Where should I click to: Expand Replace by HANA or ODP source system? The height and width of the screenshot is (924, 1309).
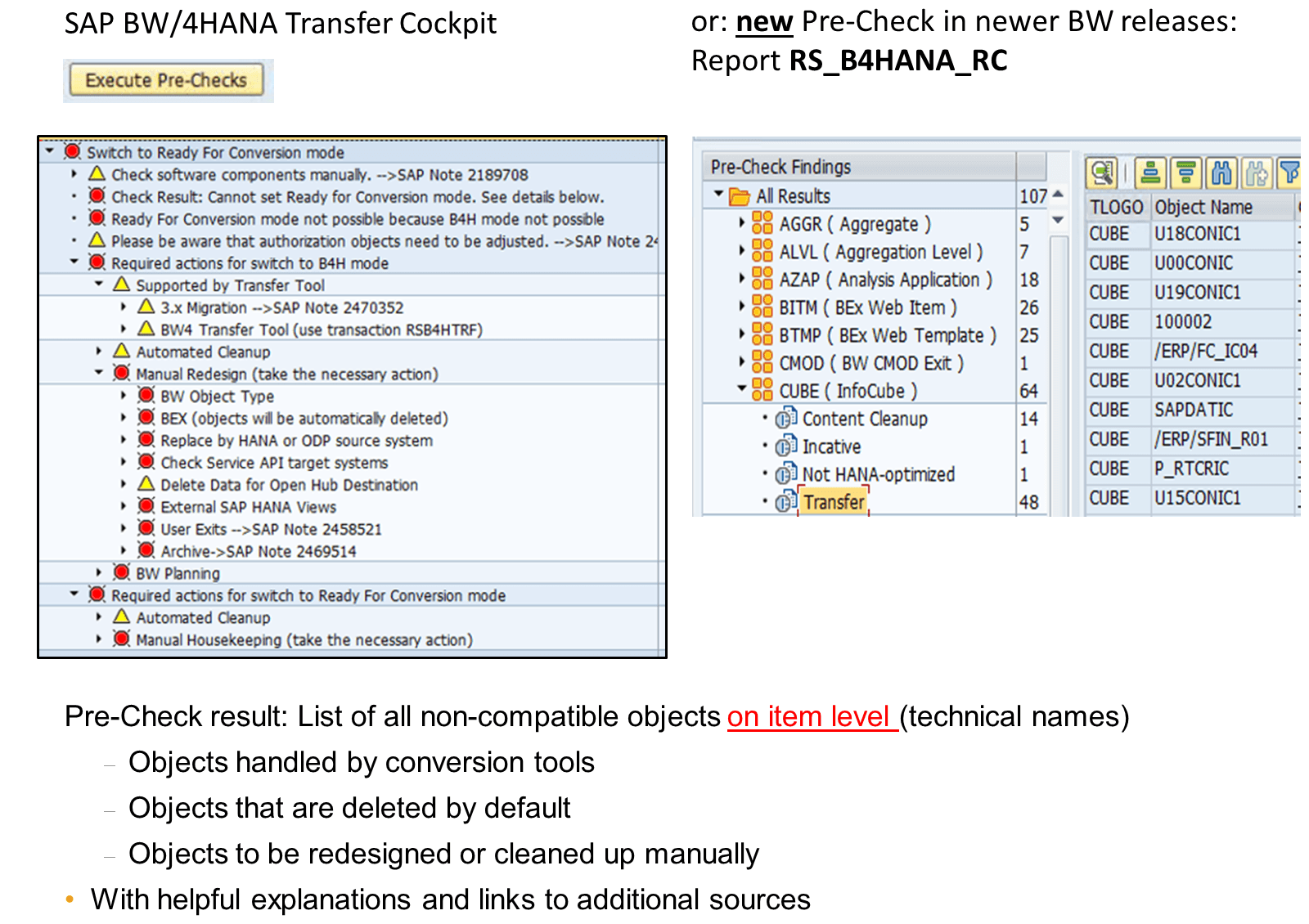(124, 439)
